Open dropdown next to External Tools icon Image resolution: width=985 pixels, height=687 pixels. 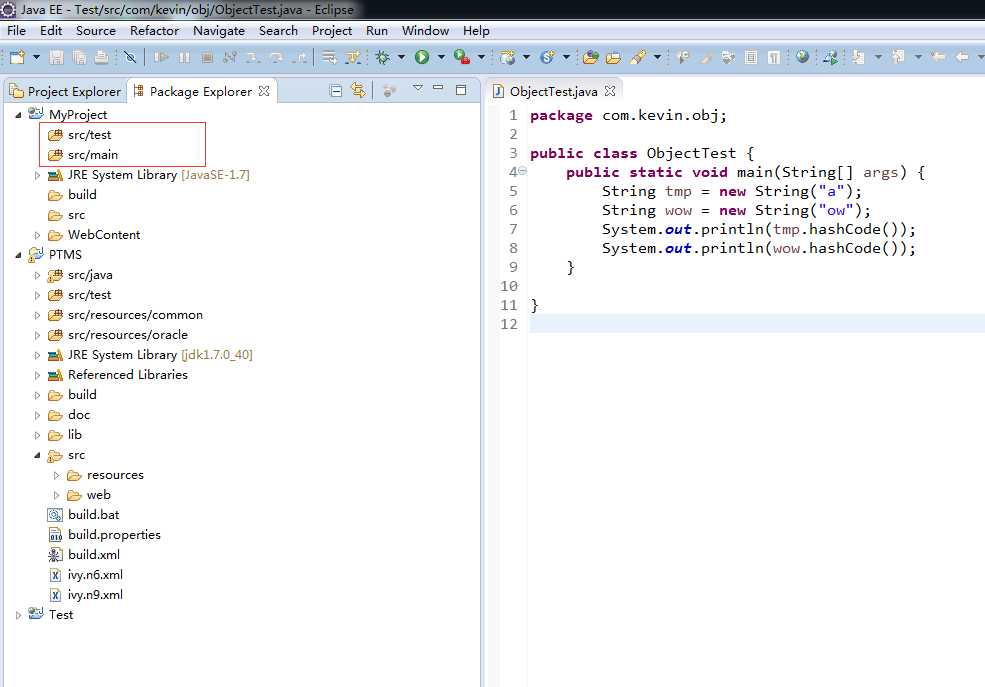pyautogui.click(x=481, y=58)
